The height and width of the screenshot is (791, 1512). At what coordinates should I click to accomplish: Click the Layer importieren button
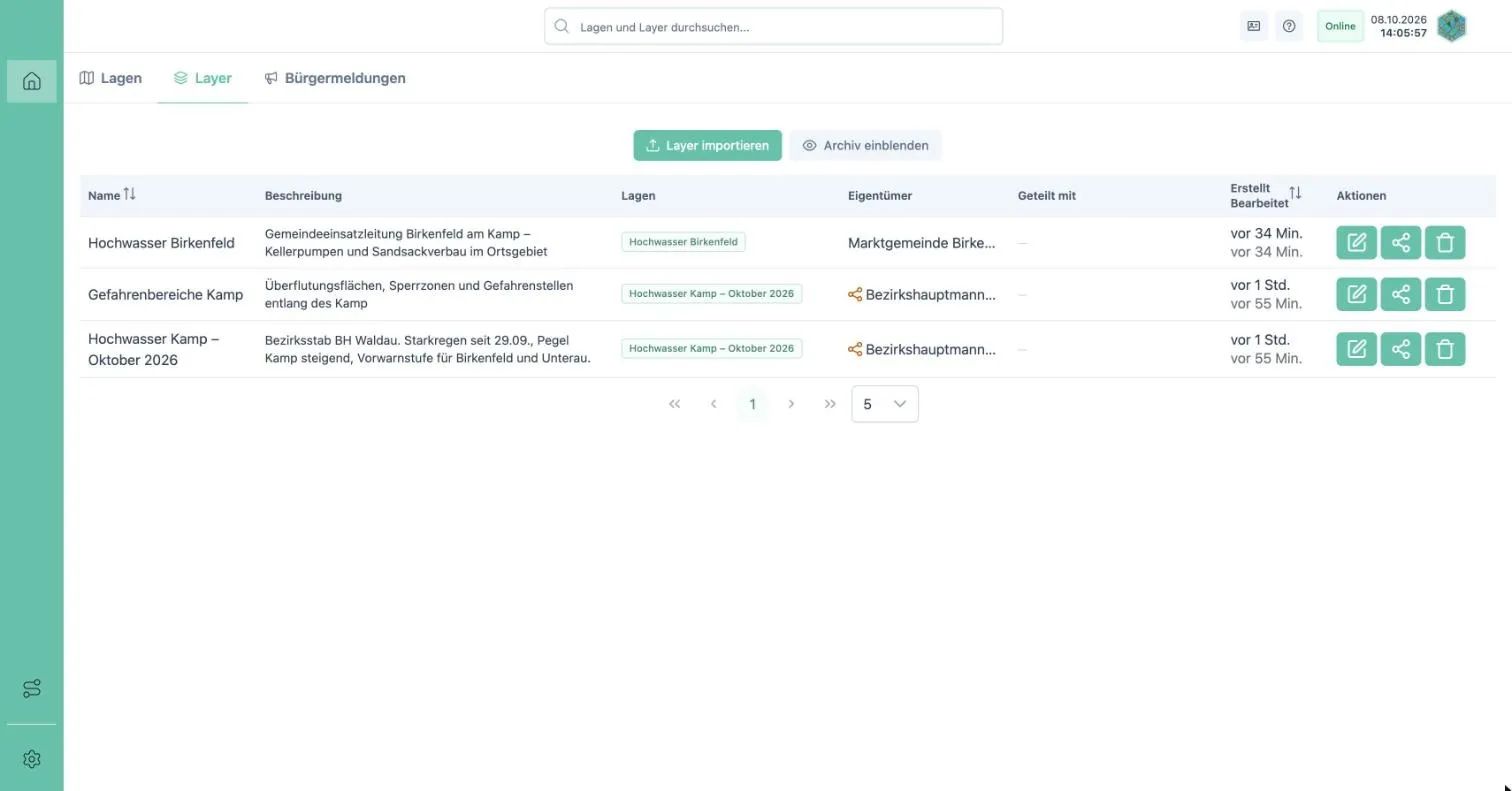[708, 145]
